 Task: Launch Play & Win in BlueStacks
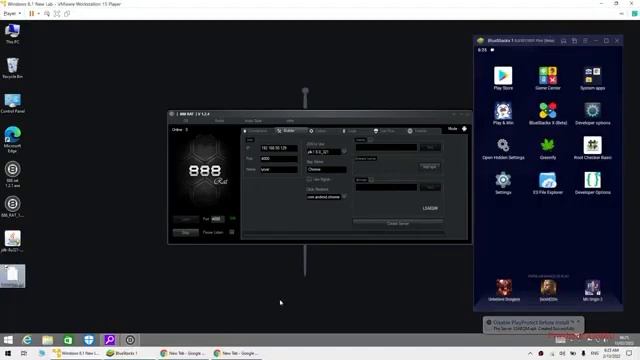503,113
